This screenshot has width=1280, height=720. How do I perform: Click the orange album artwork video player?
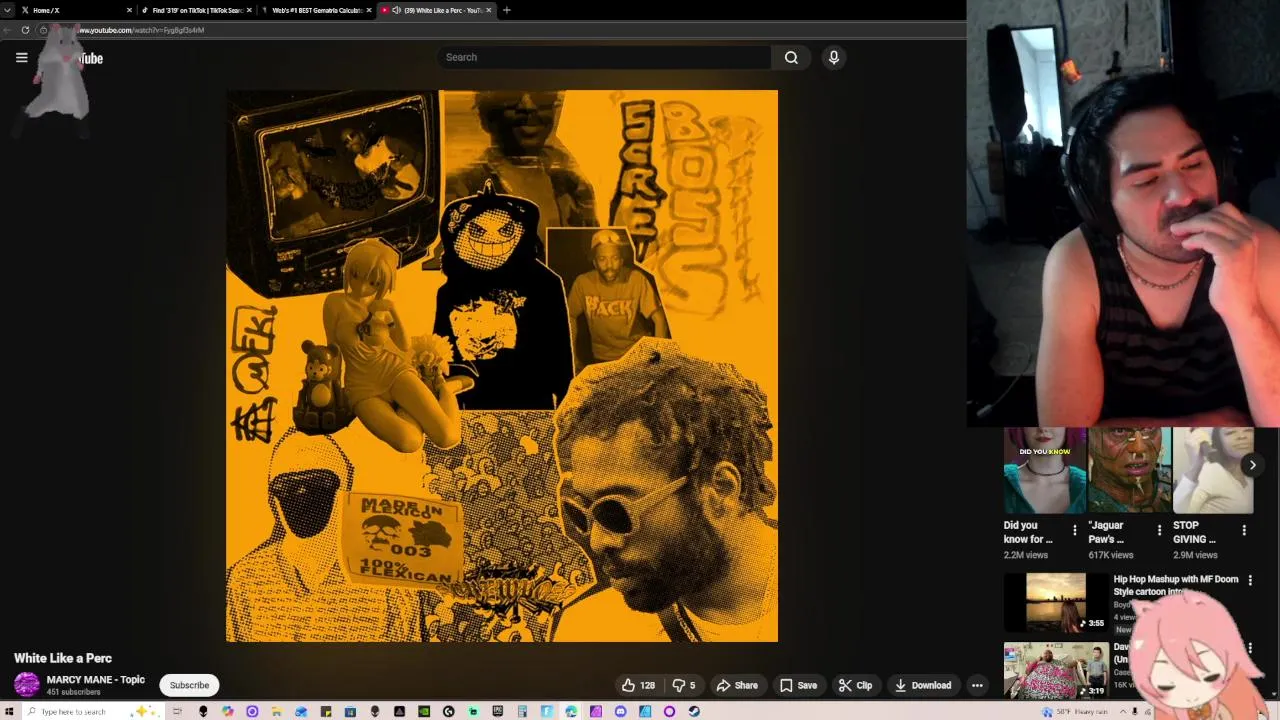(502, 366)
